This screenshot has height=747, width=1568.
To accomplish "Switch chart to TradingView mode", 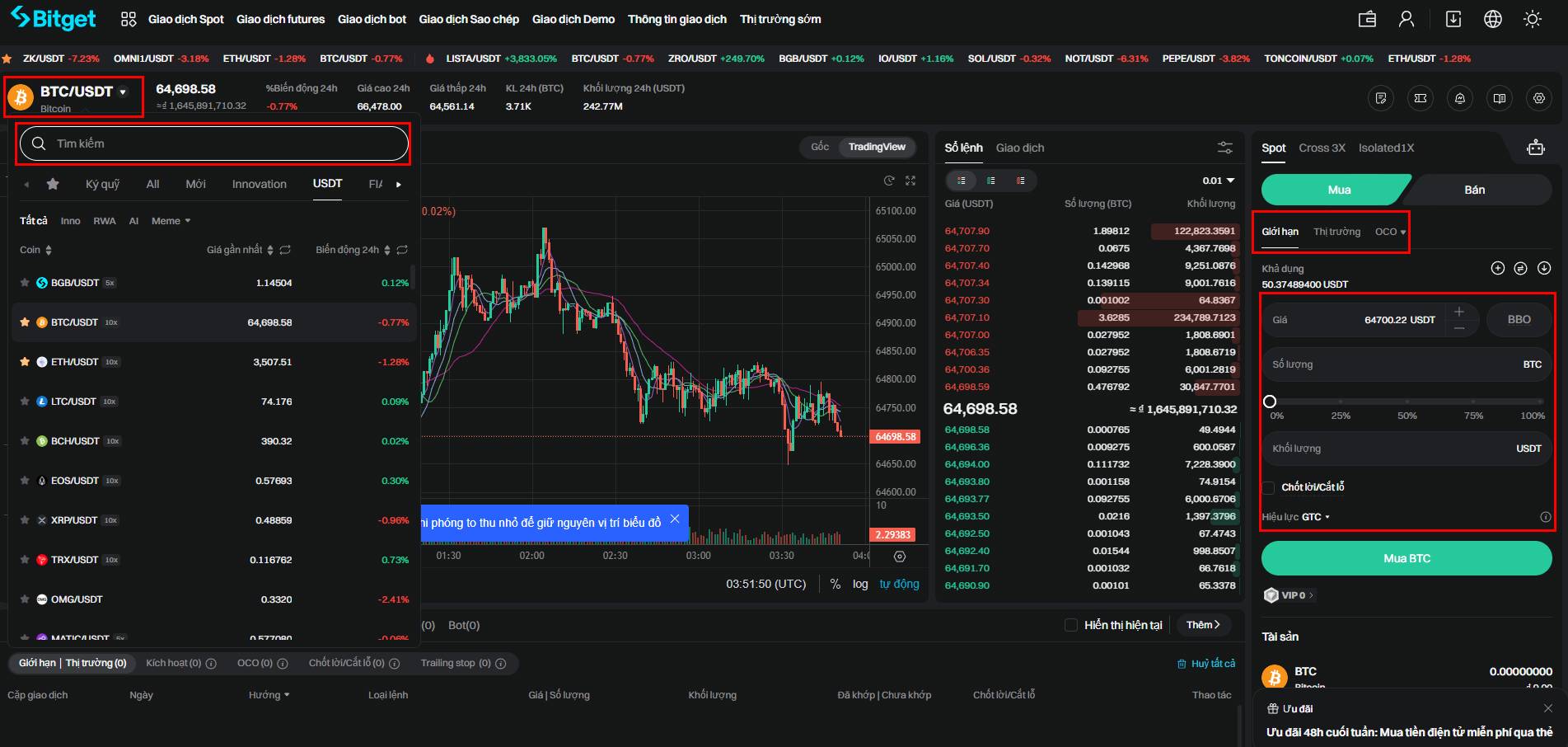I will tap(877, 147).
